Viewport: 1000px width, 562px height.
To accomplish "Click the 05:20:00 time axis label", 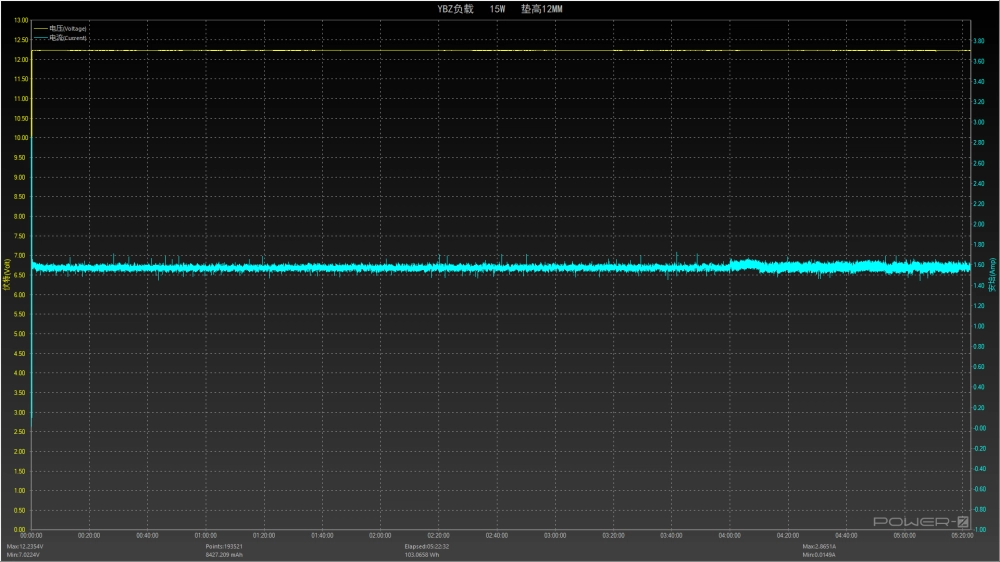I will pyautogui.click(x=962, y=536).
